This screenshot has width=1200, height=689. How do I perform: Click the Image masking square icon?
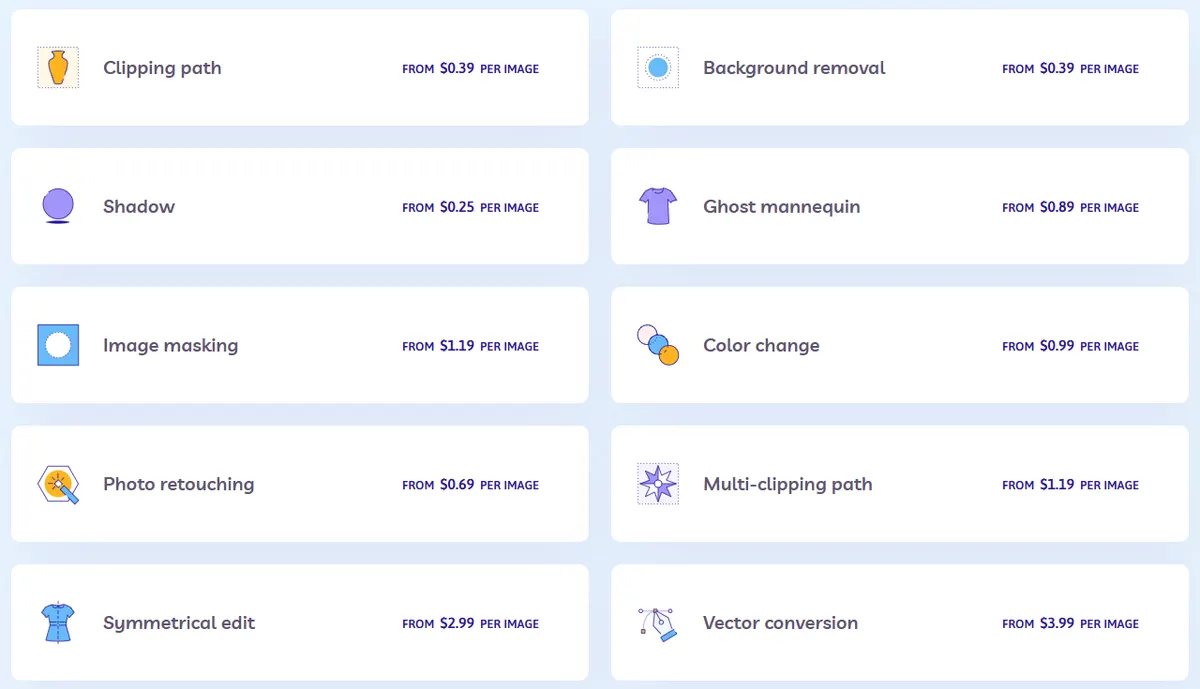(58, 345)
